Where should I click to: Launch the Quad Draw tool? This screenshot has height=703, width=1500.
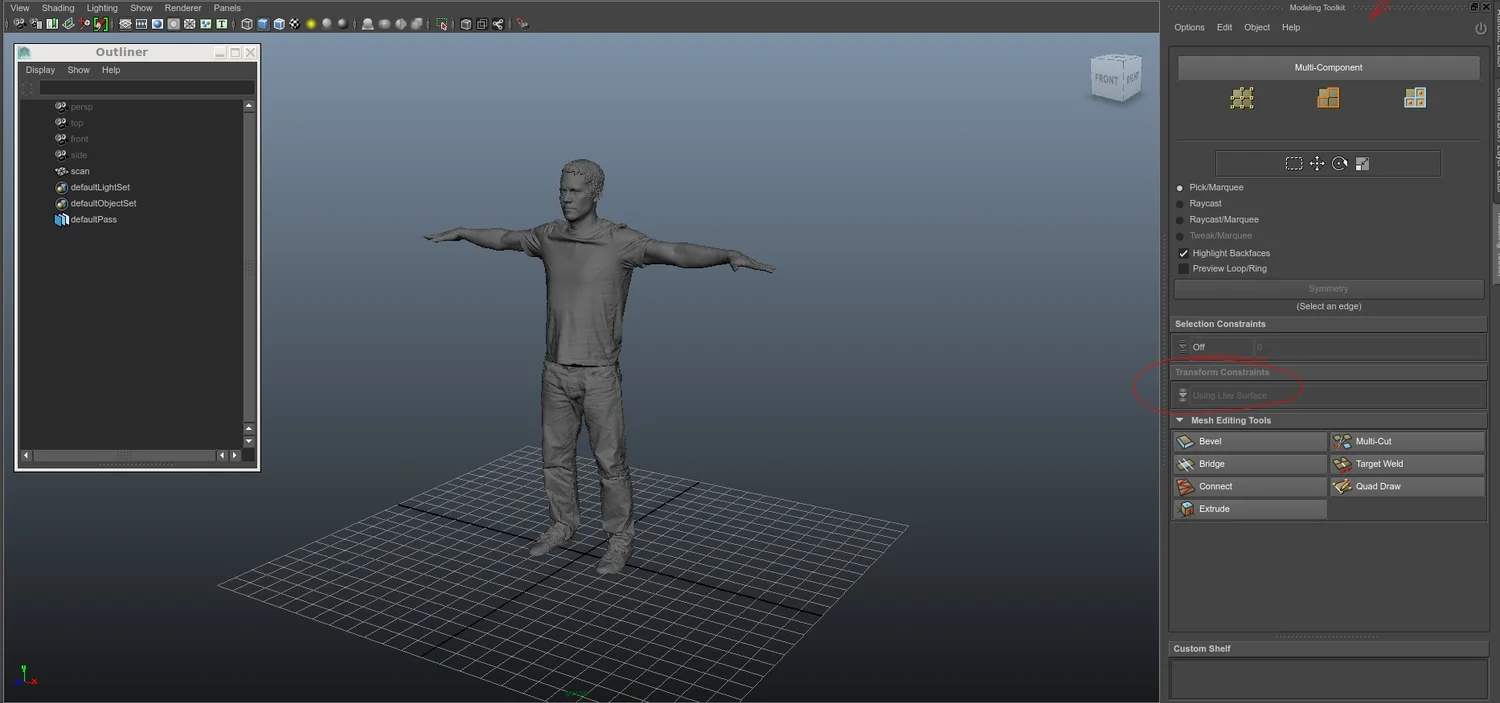1406,486
